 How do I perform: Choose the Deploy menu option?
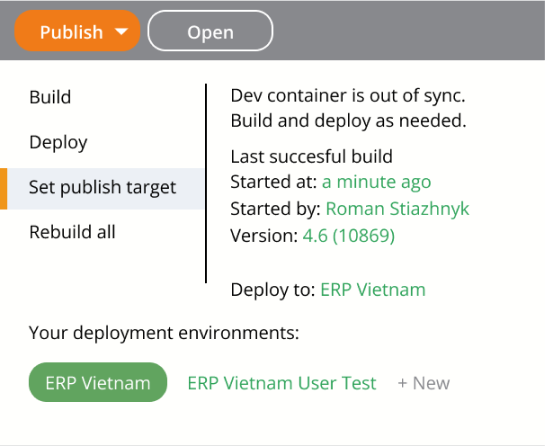coord(58,143)
